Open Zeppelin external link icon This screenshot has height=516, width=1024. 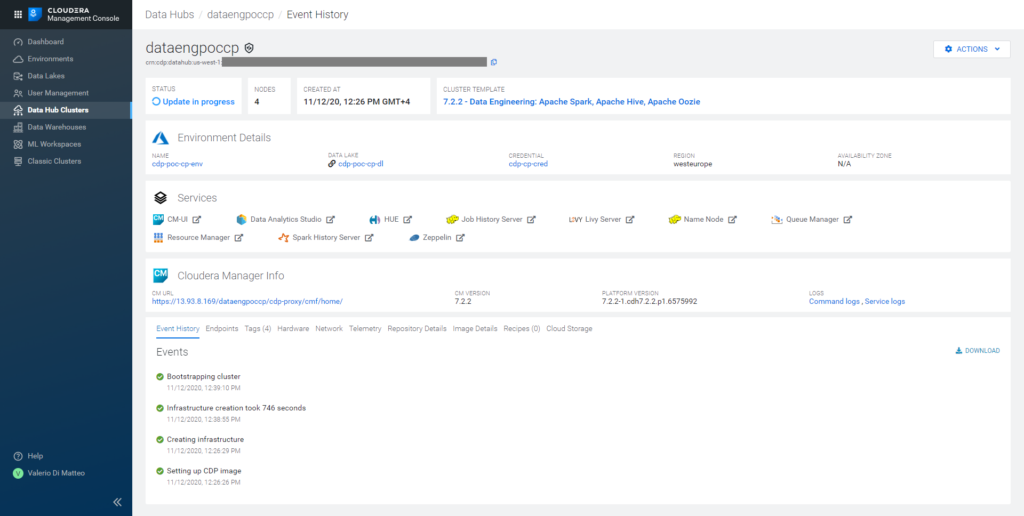pos(460,238)
